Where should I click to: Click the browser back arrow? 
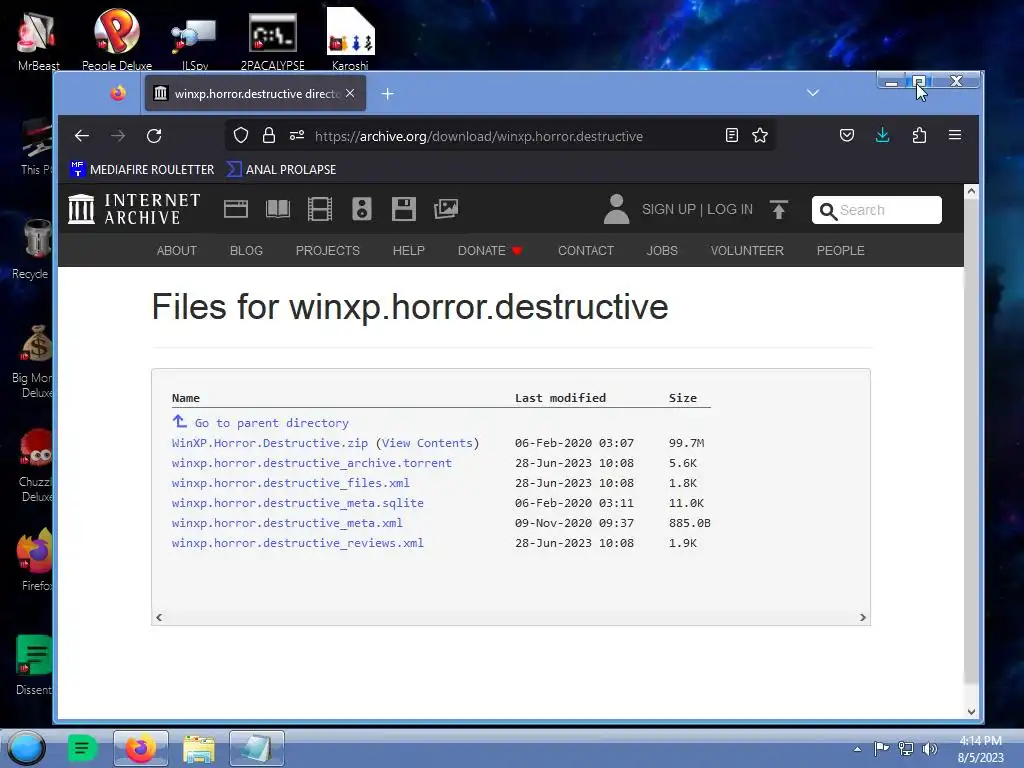(x=82, y=136)
